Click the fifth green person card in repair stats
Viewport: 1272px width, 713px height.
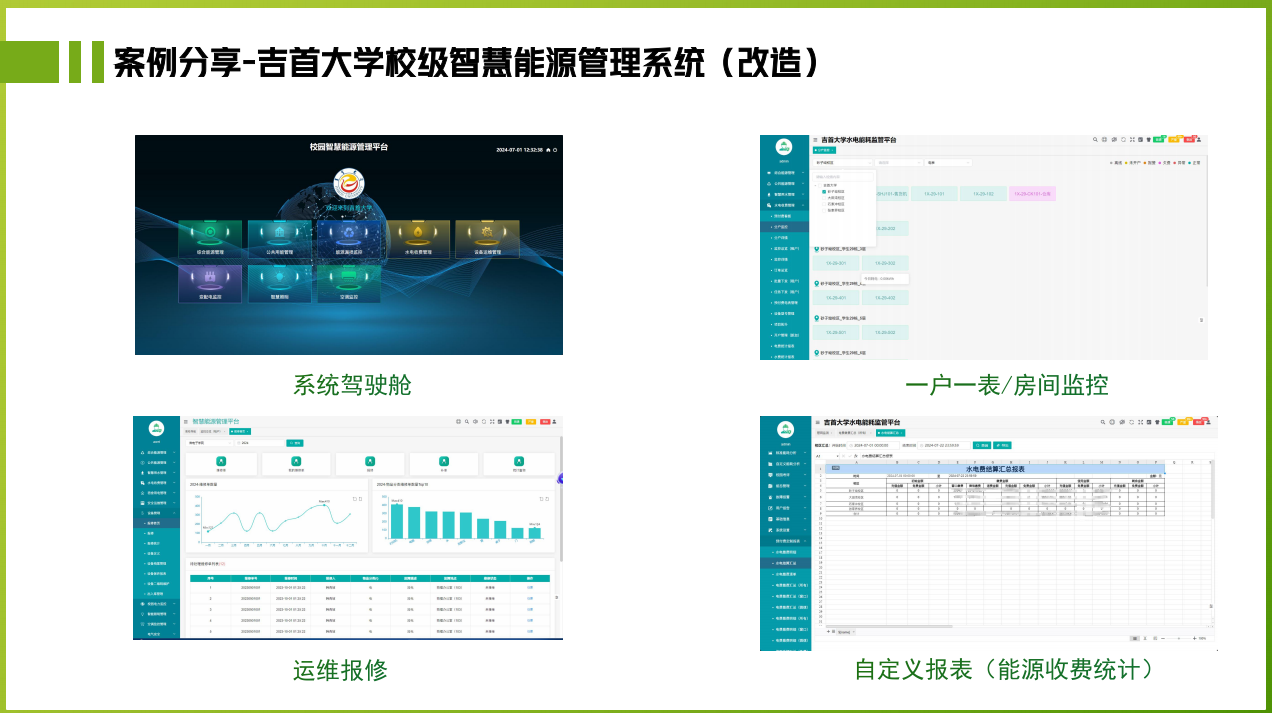point(519,464)
